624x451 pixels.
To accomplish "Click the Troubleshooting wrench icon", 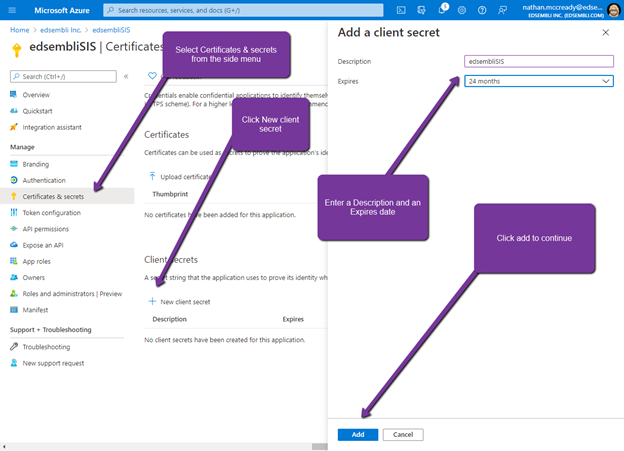I will click(x=14, y=347).
